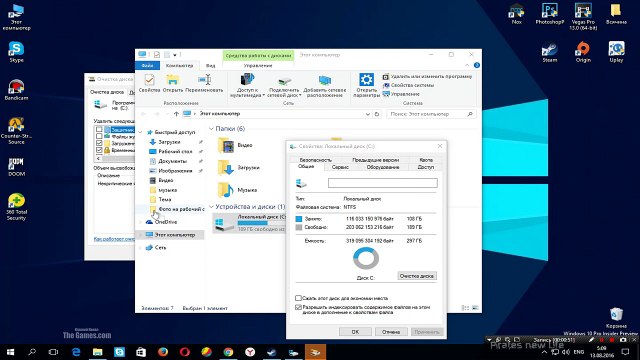The height and width of the screenshot is (360, 640).
Task: Open Bandicam desktop shortcut
Action: coord(16,89)
